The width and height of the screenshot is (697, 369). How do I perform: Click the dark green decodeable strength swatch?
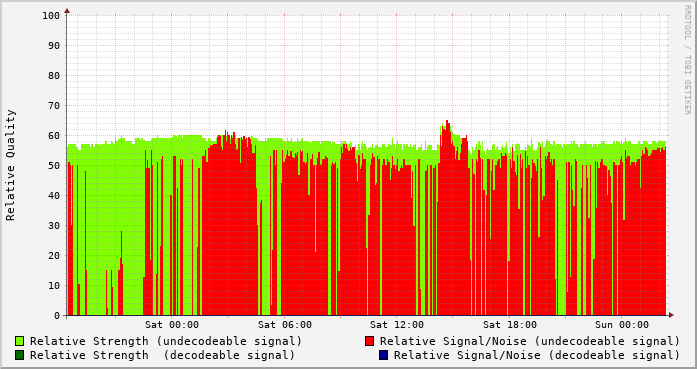click(x=20, y=355)
